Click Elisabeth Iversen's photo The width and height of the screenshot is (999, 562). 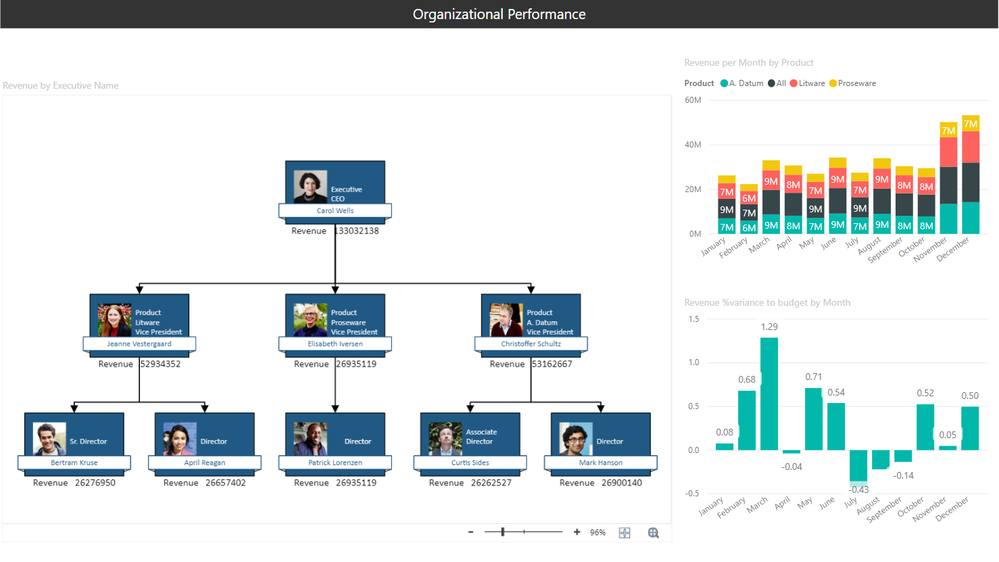[310, 320]
